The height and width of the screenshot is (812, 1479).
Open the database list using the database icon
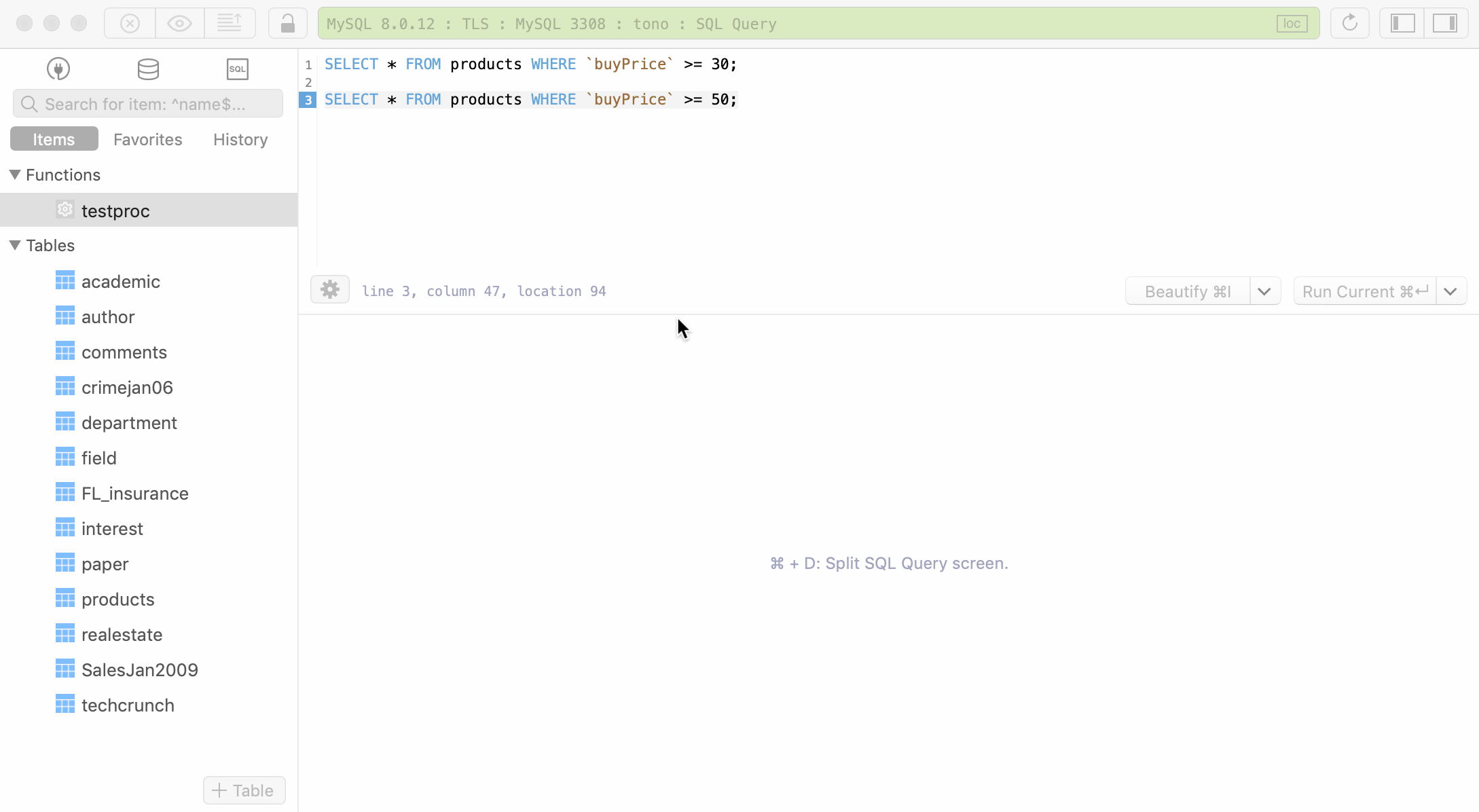point(148,69)
